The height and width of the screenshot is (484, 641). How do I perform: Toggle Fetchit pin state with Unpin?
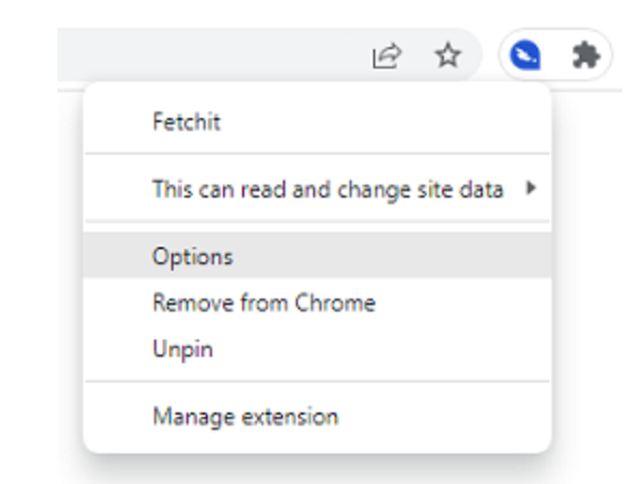point(182,349)
